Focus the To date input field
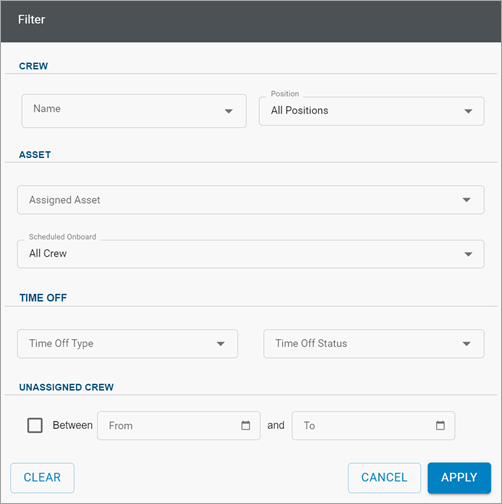The height and width of the screenshot is (504, 502). (x=373, y=425)
